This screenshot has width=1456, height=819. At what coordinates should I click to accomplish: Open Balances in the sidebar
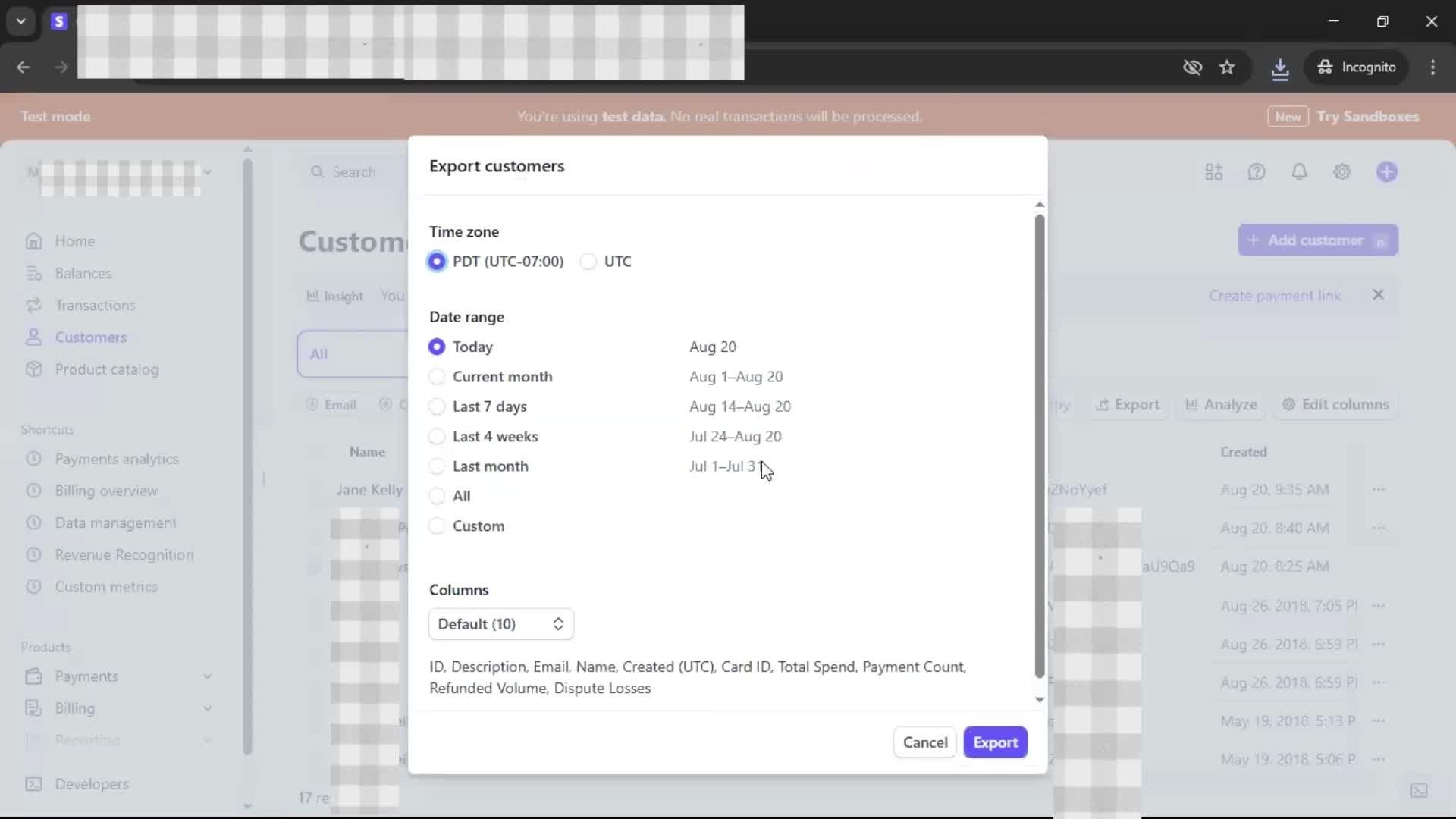(x=83, y=273)
